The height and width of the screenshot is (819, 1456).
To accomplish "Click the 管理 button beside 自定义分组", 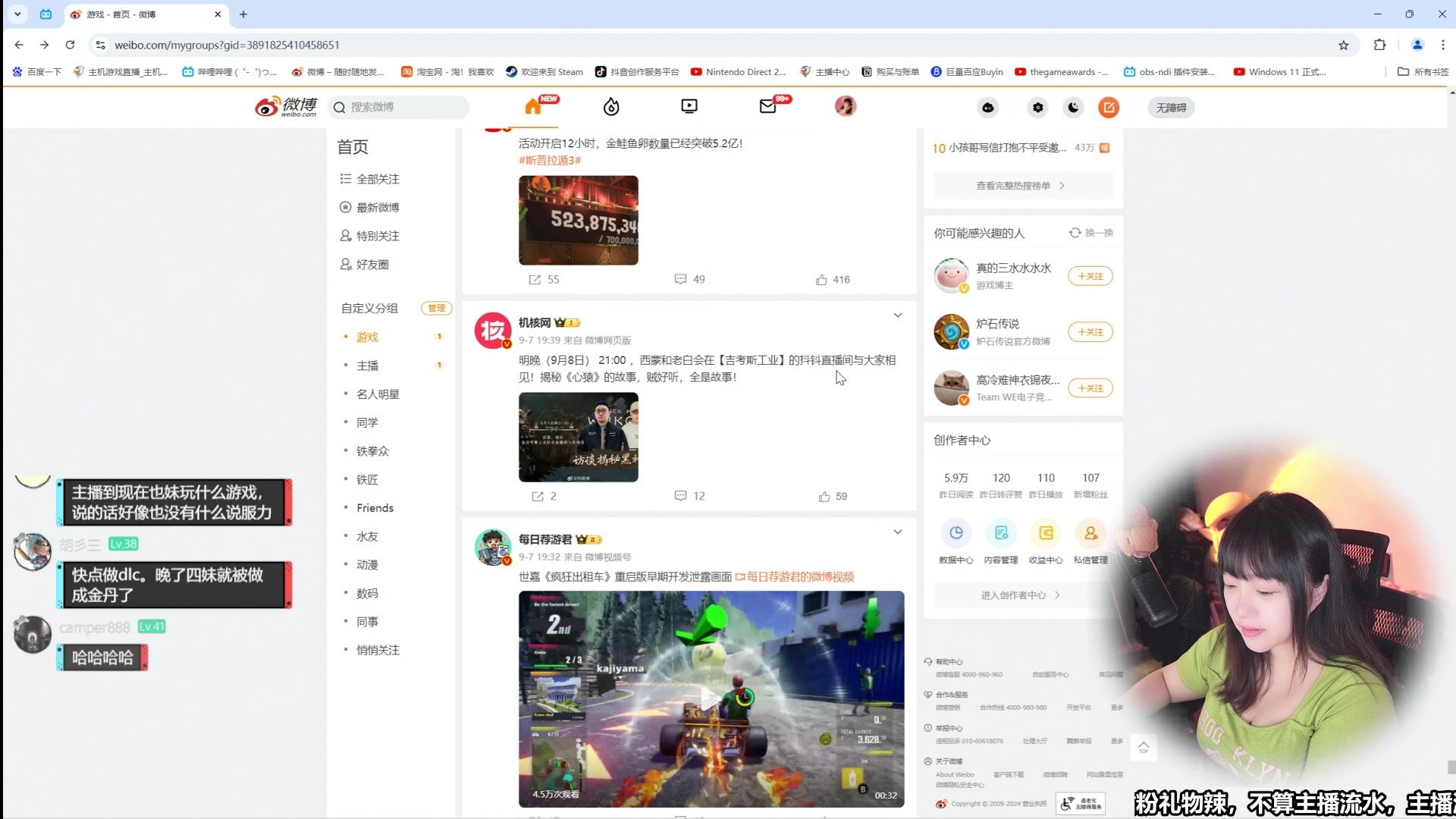I will coord(436,308).
